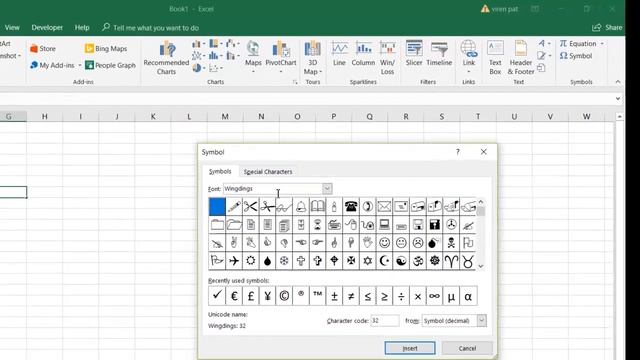The height and width of the screenshot is (360, 640).
Task: Pick the check mark recently used symbol
Action: 217,296
